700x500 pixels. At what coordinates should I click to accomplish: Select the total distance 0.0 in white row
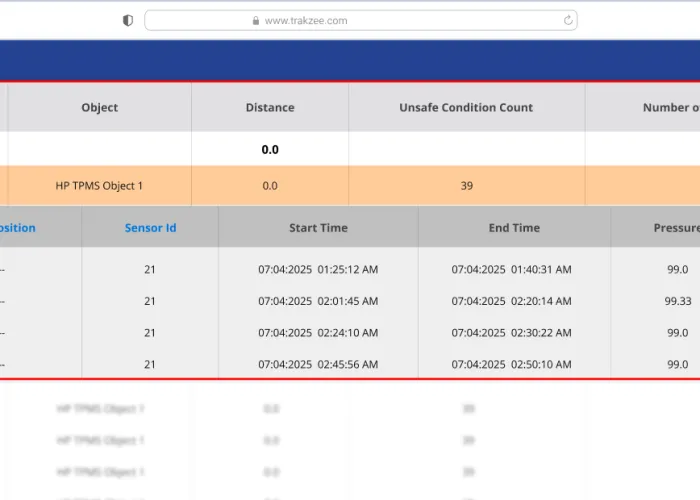click(x=270, y=150)
